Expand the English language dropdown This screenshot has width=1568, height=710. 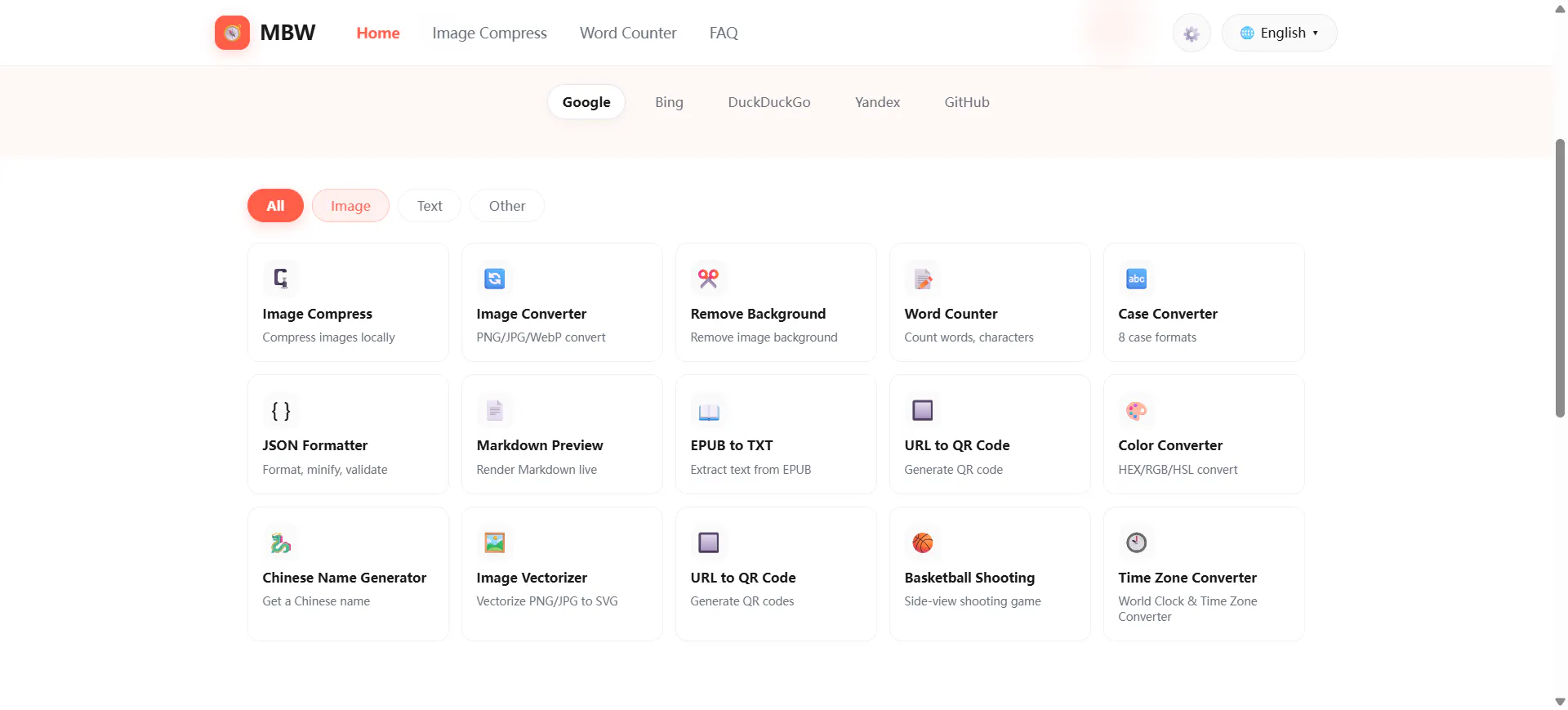[1280, 33]
